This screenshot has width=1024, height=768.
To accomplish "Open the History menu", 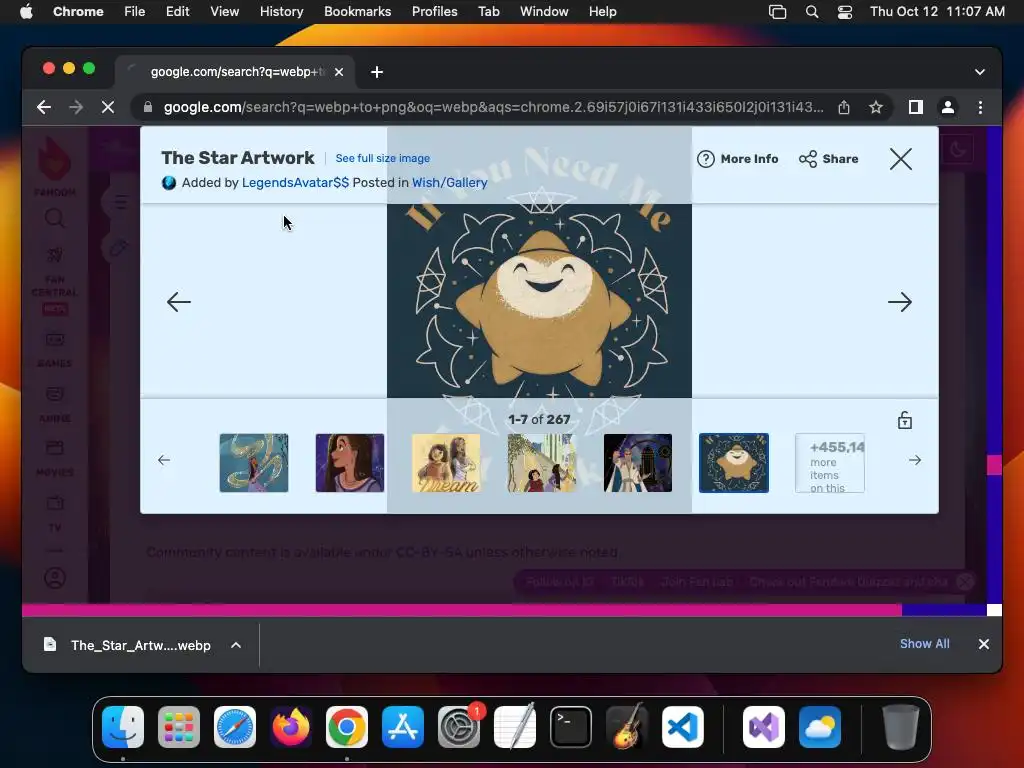I will (281, 12).
